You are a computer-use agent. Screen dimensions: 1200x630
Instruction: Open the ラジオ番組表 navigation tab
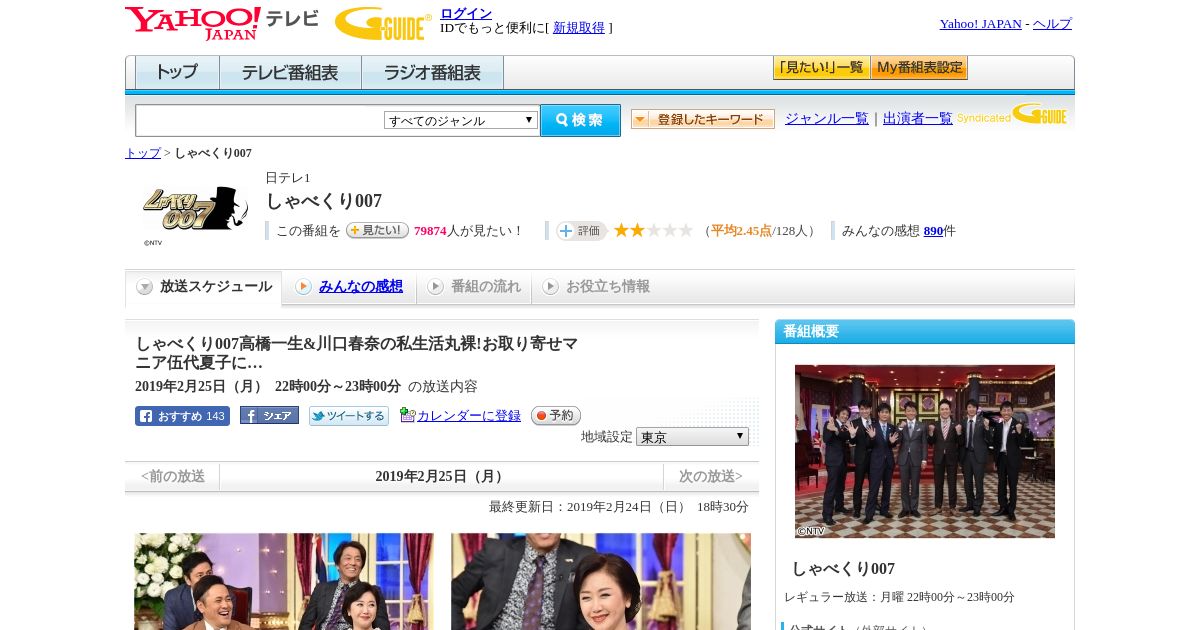pos(432,73)
